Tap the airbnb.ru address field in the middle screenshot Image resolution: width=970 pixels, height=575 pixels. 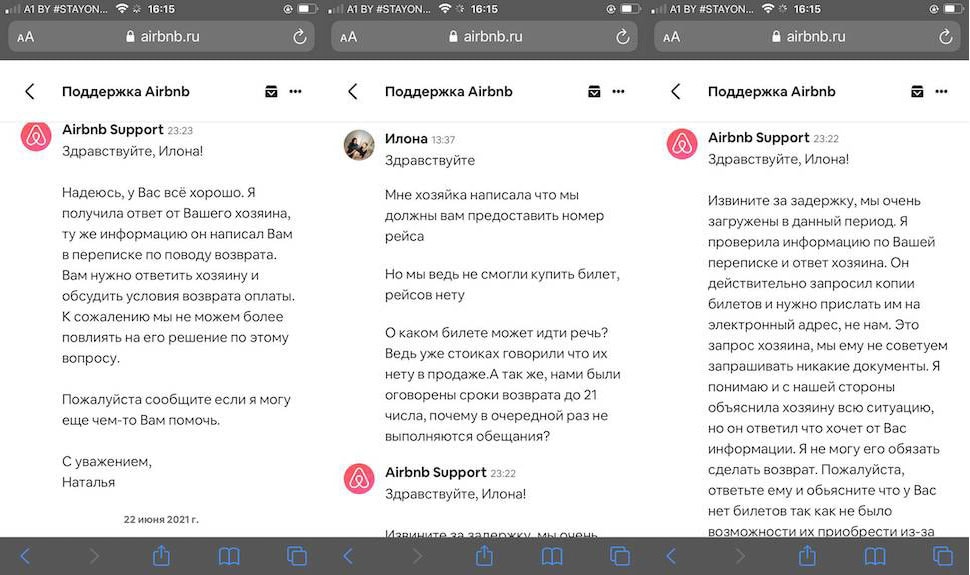point(485,37)
